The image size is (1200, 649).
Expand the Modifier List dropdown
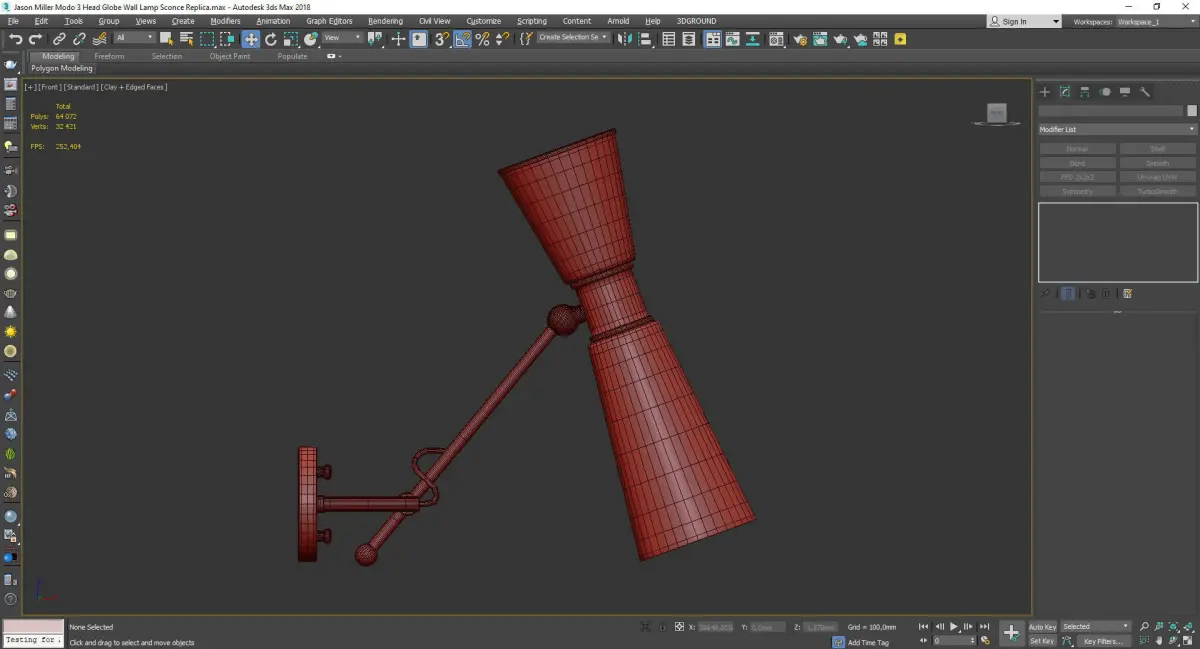point(1117,129)
